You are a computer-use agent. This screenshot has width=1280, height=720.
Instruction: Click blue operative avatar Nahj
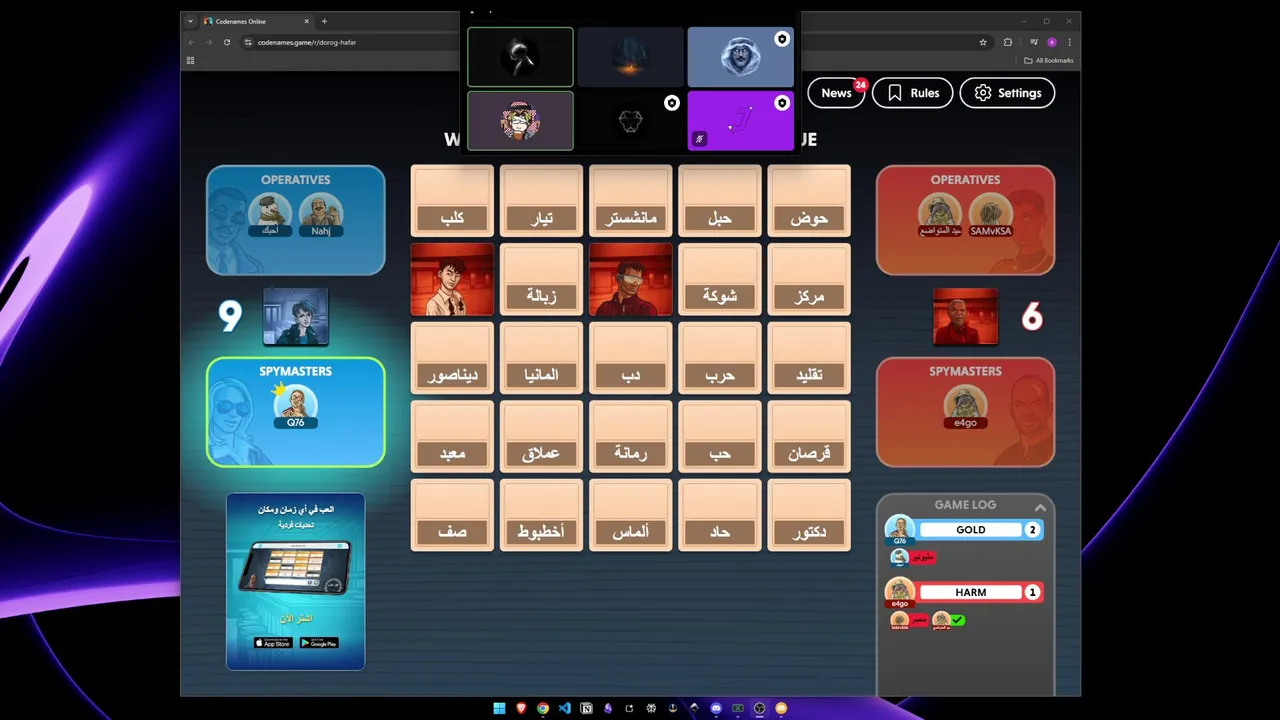(320, 215)
